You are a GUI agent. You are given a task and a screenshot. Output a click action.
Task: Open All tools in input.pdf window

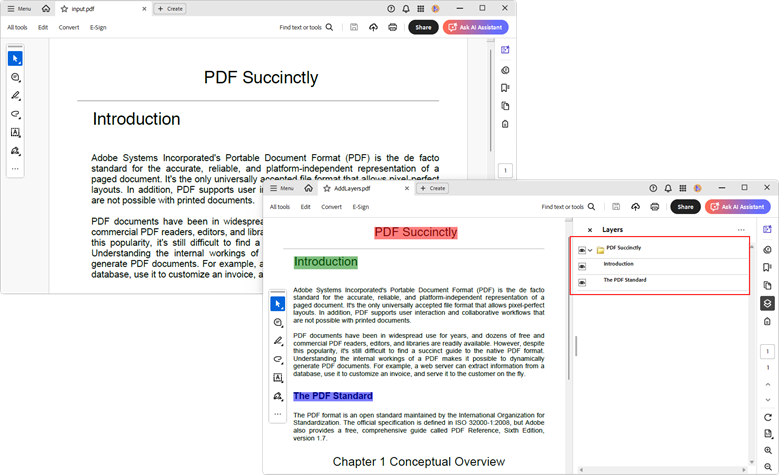pos(17,27)
